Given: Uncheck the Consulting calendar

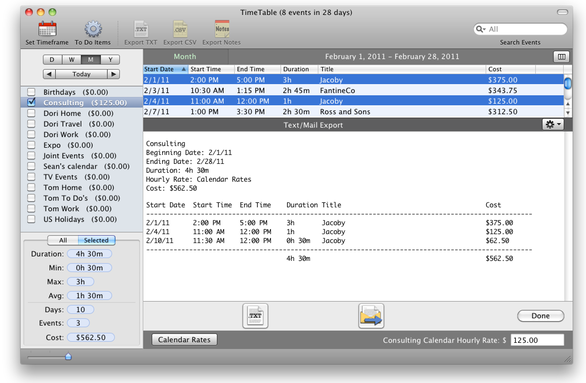Looking at the screenshot, I should [31, 102].
